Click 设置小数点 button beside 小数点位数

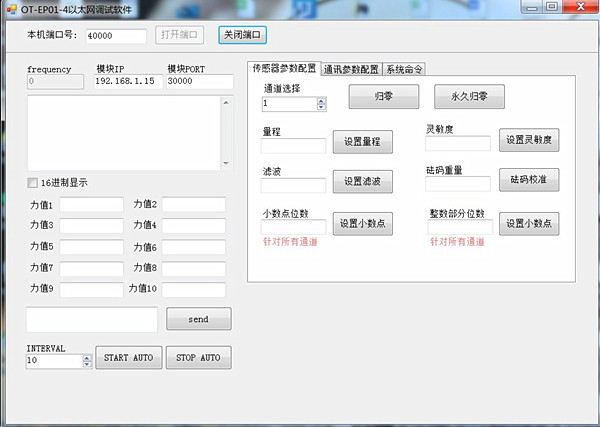pos(363,224)
